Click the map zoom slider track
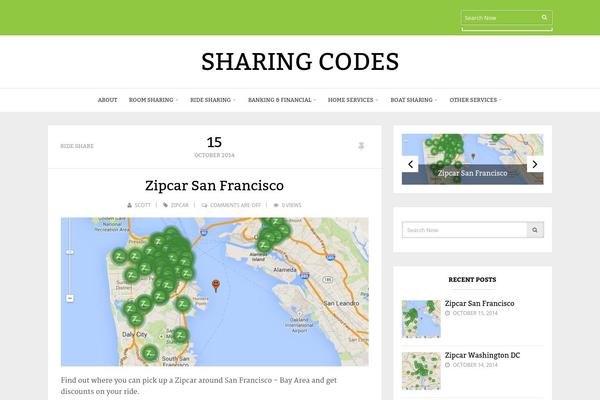This screenshot has width=600, height=400. tap(70, 256)
